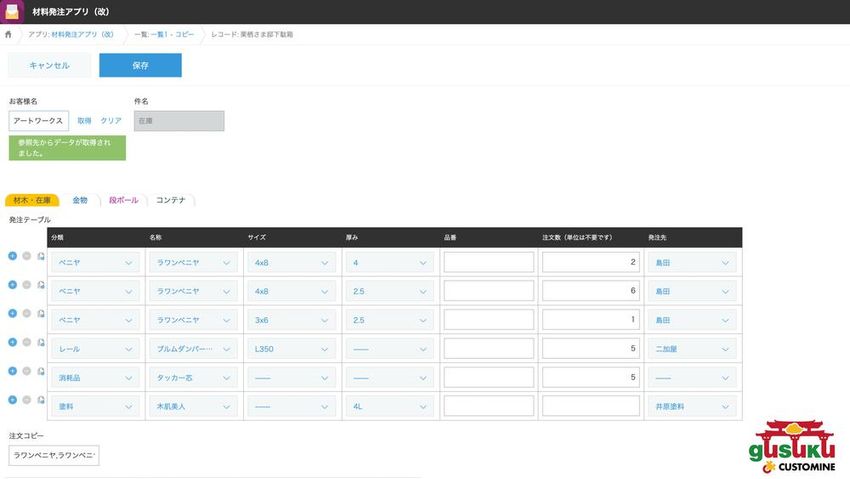Expand the 厚み dropdown showing 4L
The height and width of the screenshot is (479, 850).
pos(390,407)
